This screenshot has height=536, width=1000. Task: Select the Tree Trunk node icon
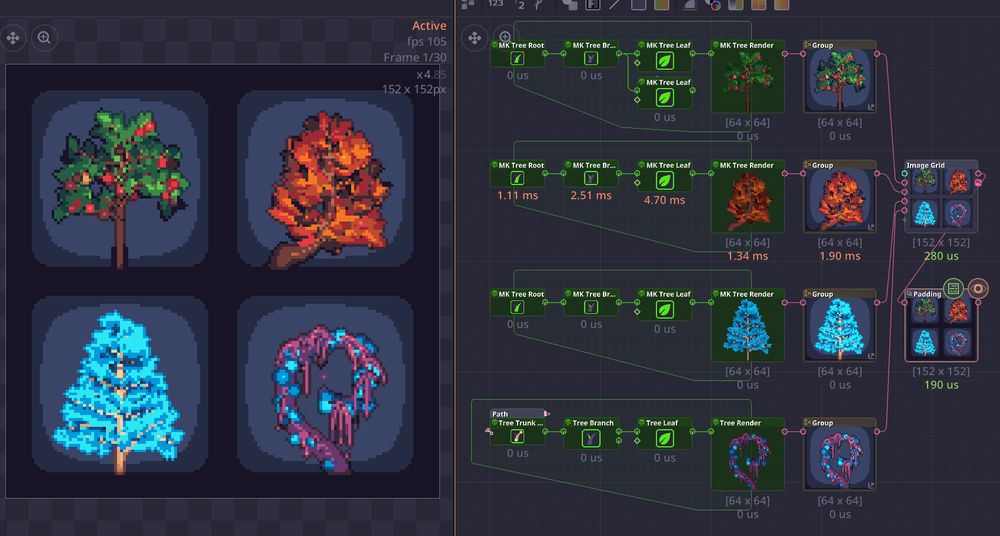pos(518,436)
